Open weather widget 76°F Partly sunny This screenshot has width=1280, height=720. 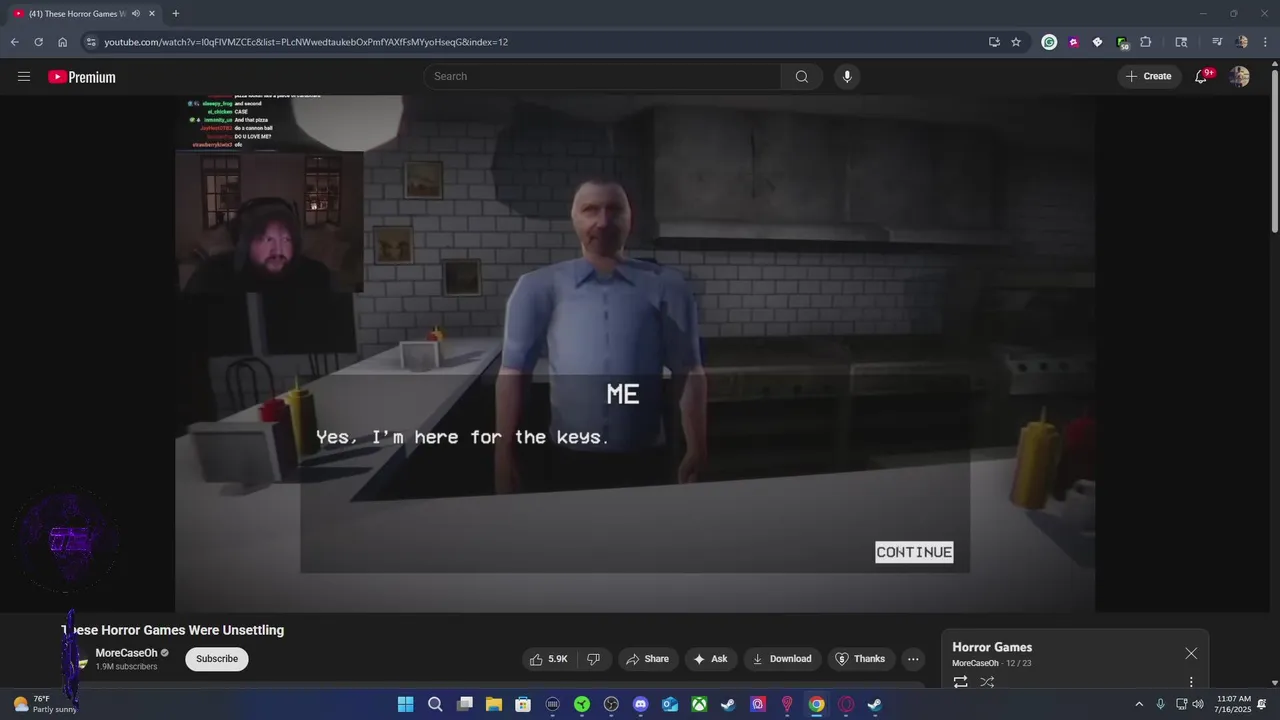45,704
